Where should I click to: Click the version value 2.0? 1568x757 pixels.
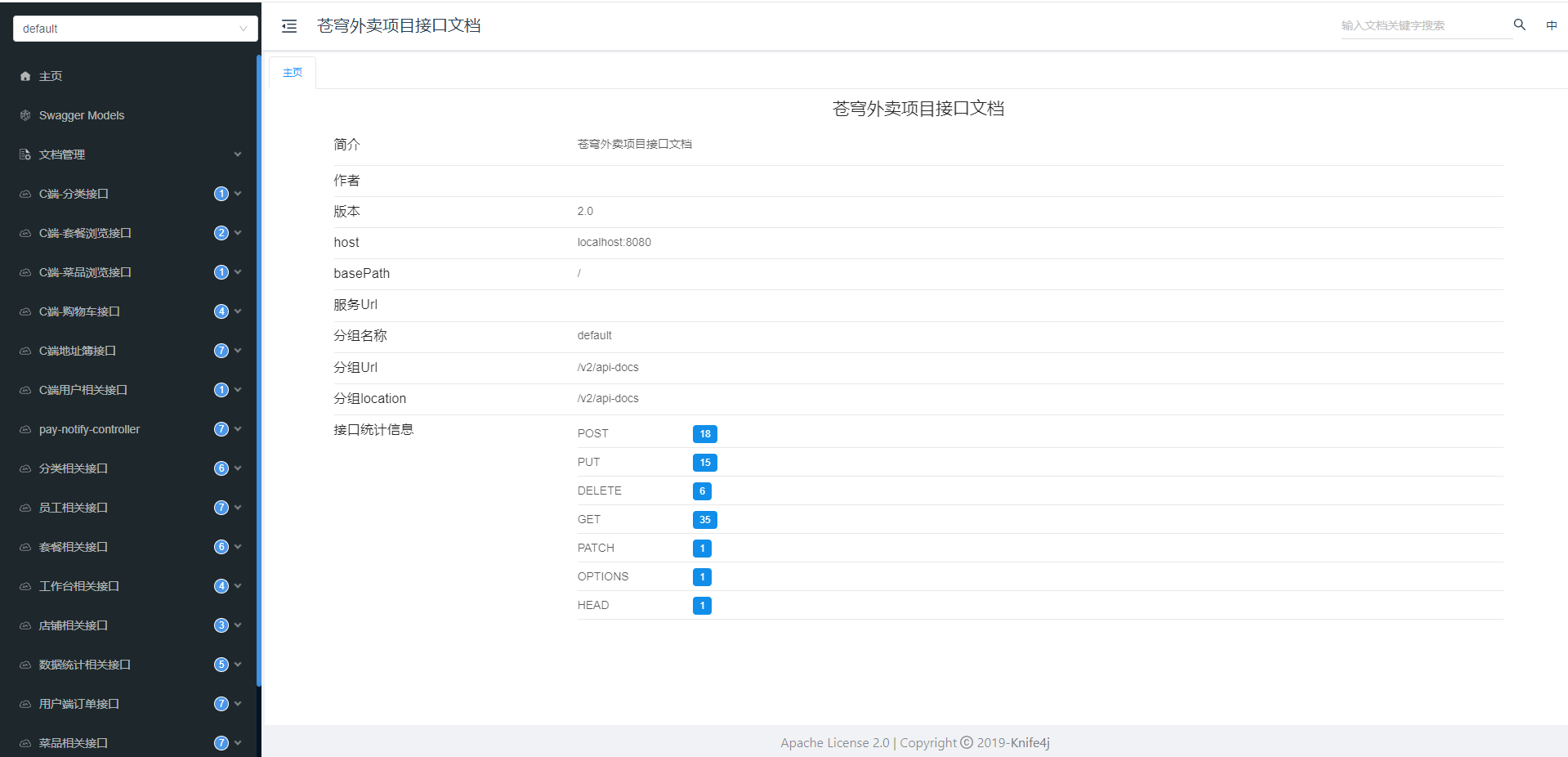click(x=585, y=211)
